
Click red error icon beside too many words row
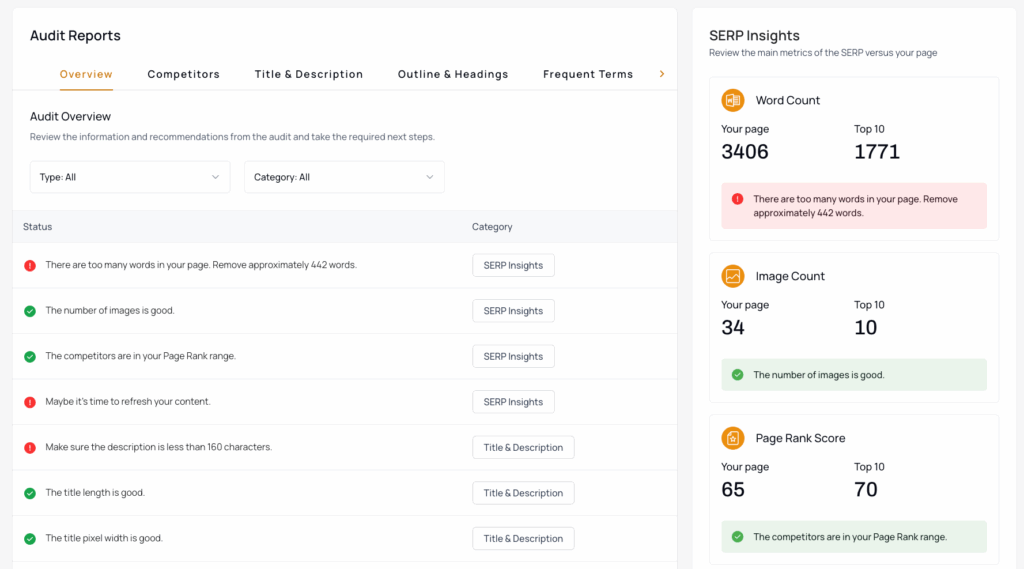30,265
